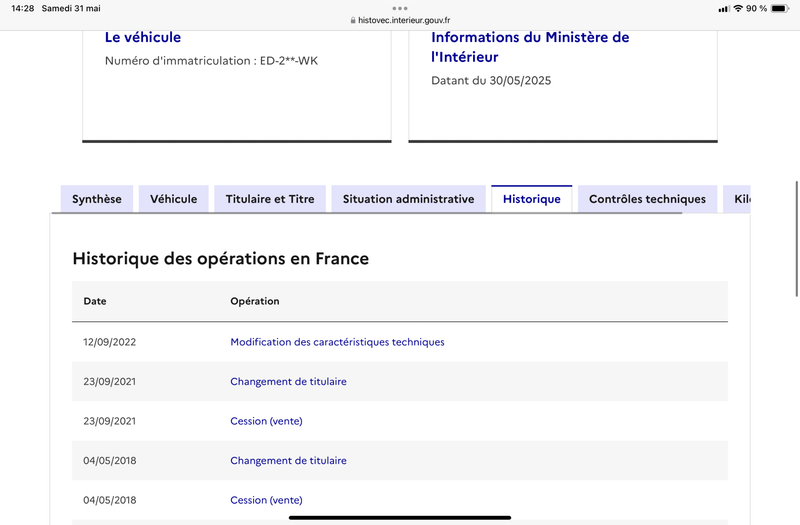Click the Date column header
Screen dimensions: 800x525
click(x=95, y=301)
